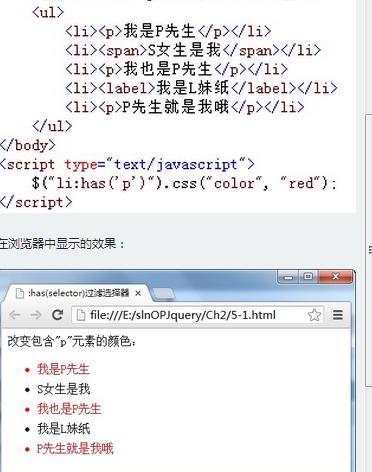Click the closing </script> tag line
This screenshot has height=472, width=372.
click(36, 203)
